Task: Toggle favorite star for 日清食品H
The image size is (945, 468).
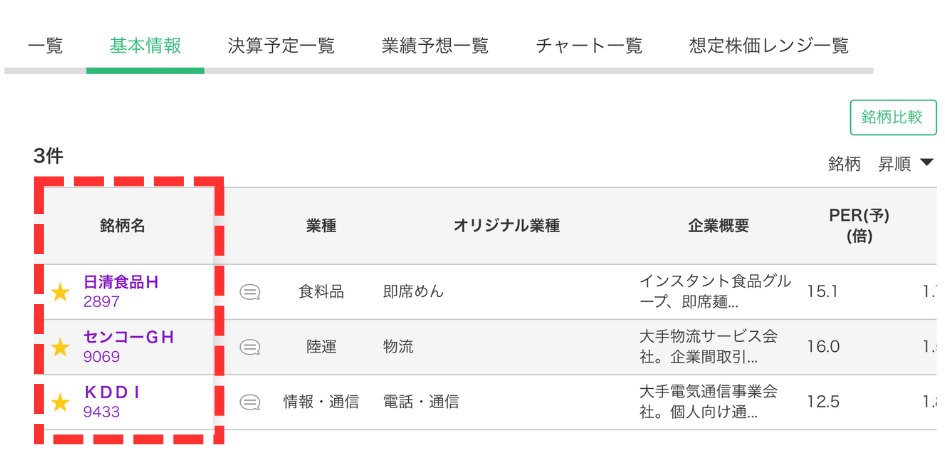Action: [x=60, y=292]
